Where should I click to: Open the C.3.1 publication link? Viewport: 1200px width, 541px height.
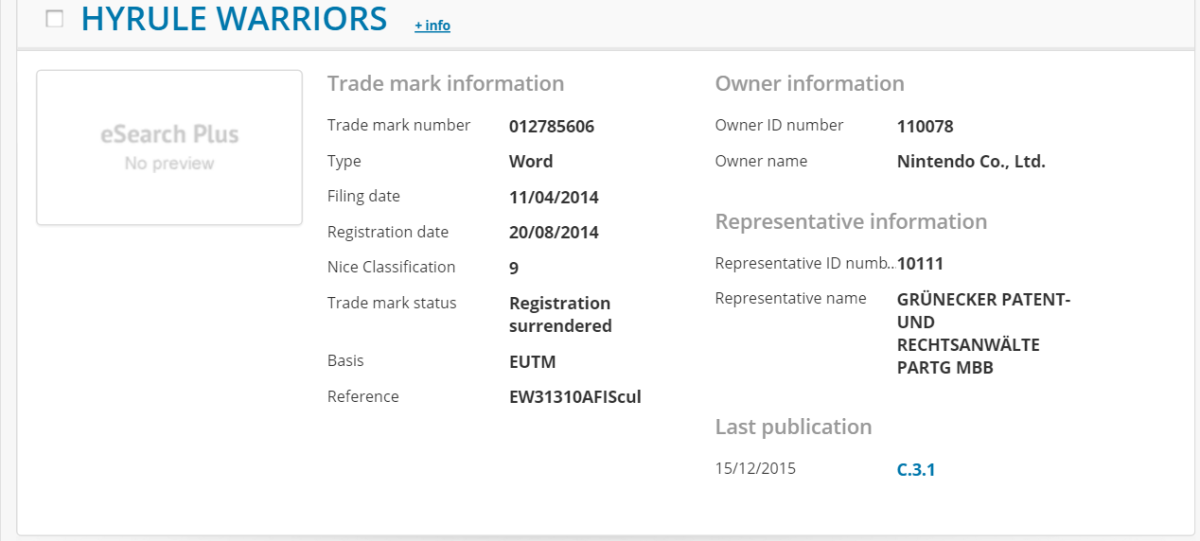[x=916, y=468]
